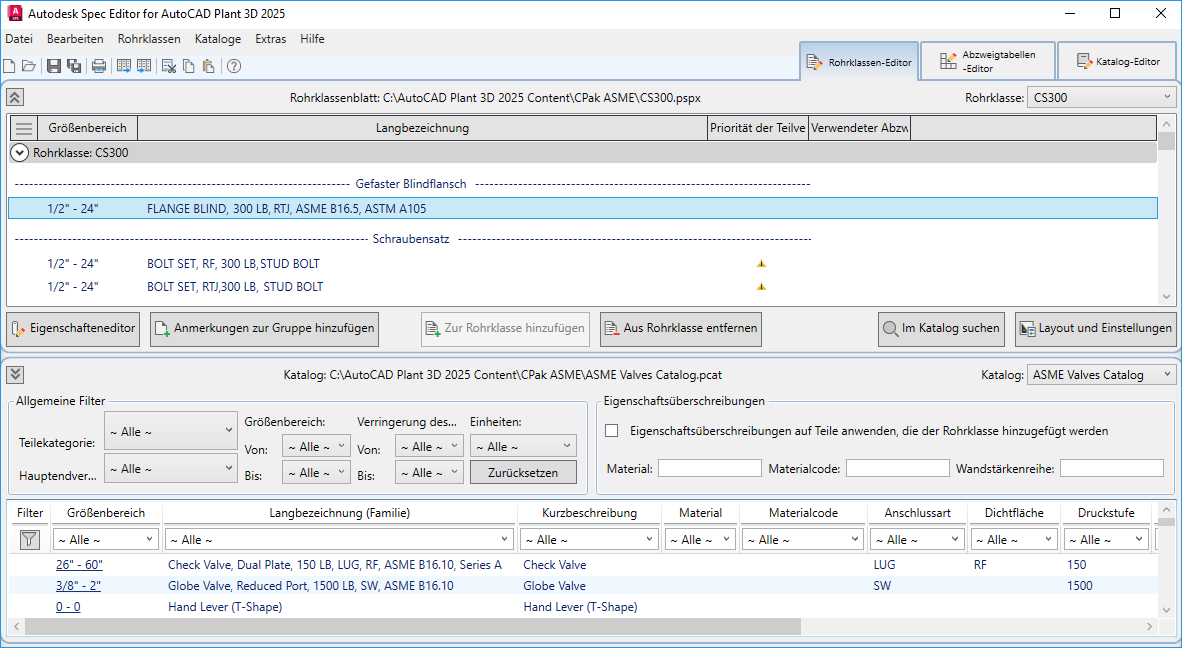Open the Bearbeiten menu

click(75, 38)
